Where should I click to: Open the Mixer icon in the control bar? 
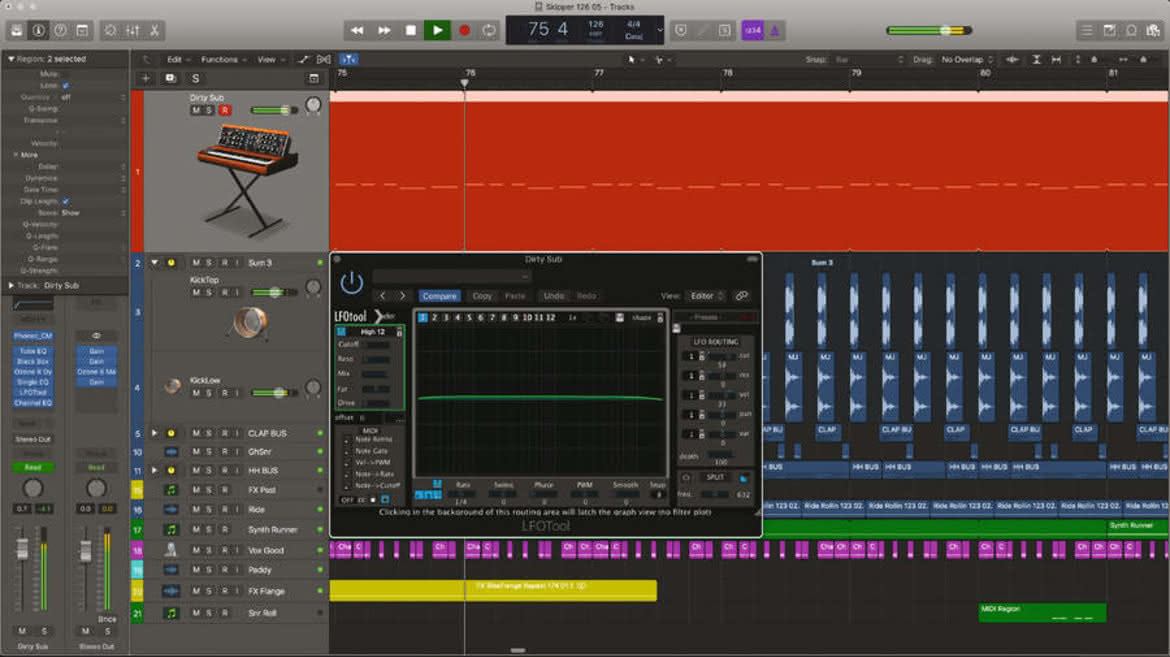click(133, 31)
